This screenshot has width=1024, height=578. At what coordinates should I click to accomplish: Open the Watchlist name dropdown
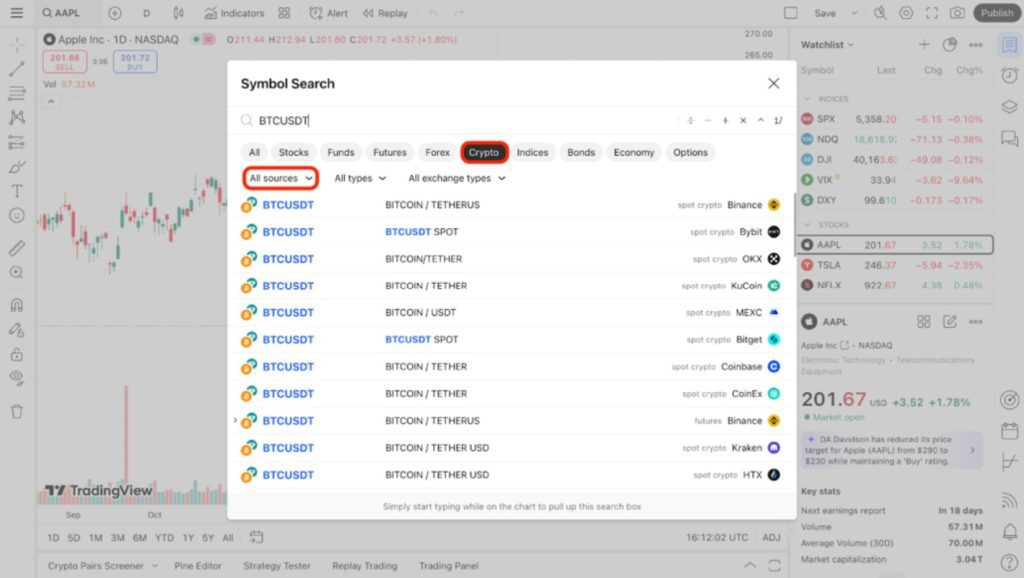coord(827,44)
